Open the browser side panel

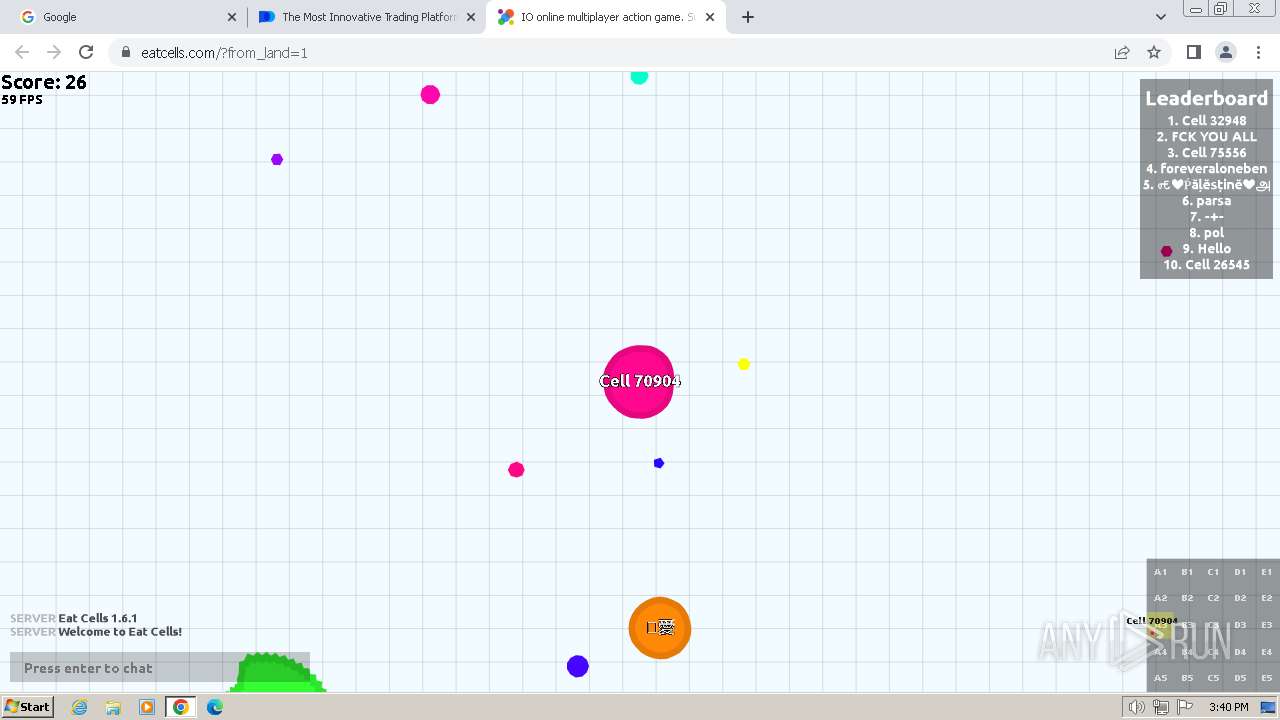click(x=1193, y=52)
